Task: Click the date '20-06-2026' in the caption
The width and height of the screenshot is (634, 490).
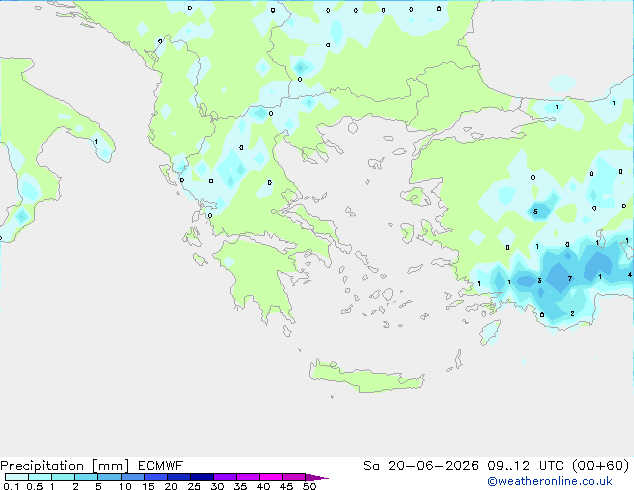Action: tap(433, 466)
